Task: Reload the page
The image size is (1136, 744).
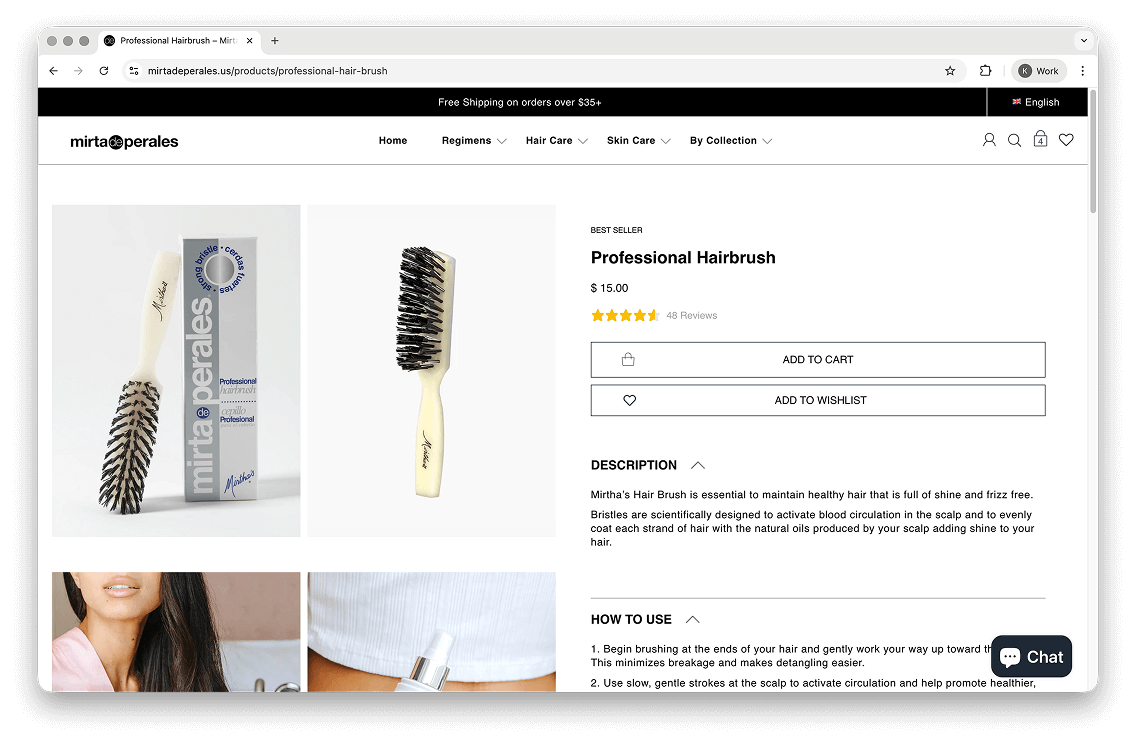Action: coord(104,71)
